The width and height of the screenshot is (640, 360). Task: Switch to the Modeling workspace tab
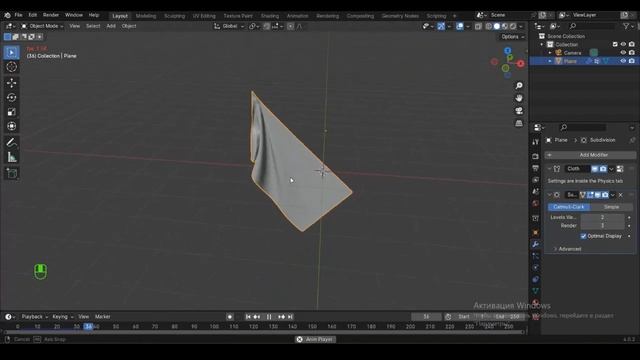point(146,16)
